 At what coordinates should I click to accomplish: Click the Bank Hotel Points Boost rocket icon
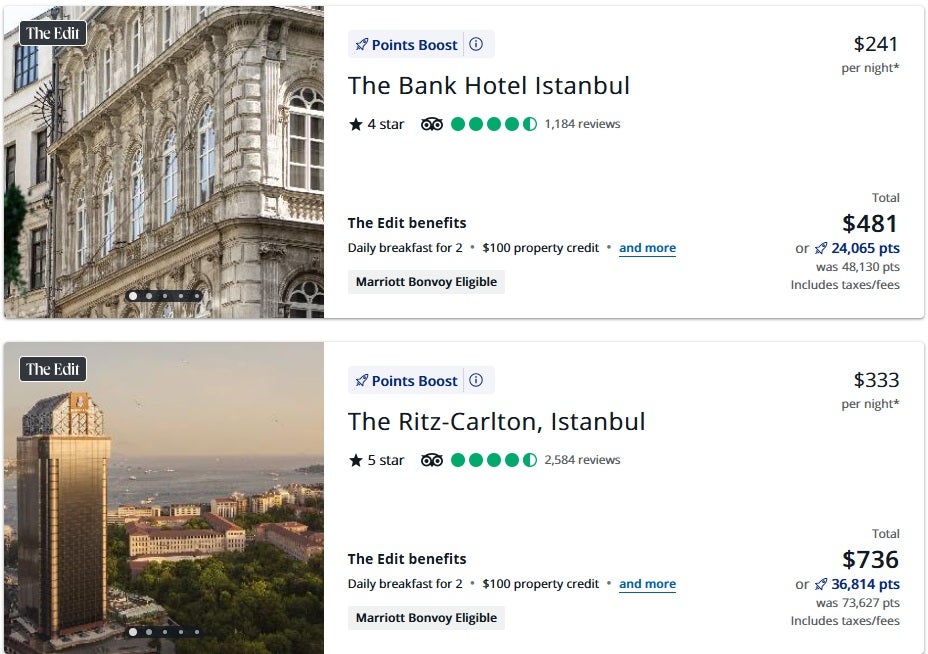coord(361,45)
